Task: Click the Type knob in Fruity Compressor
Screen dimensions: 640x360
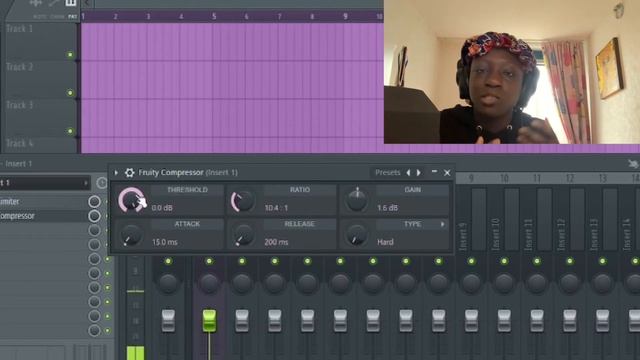Action: 356,235
